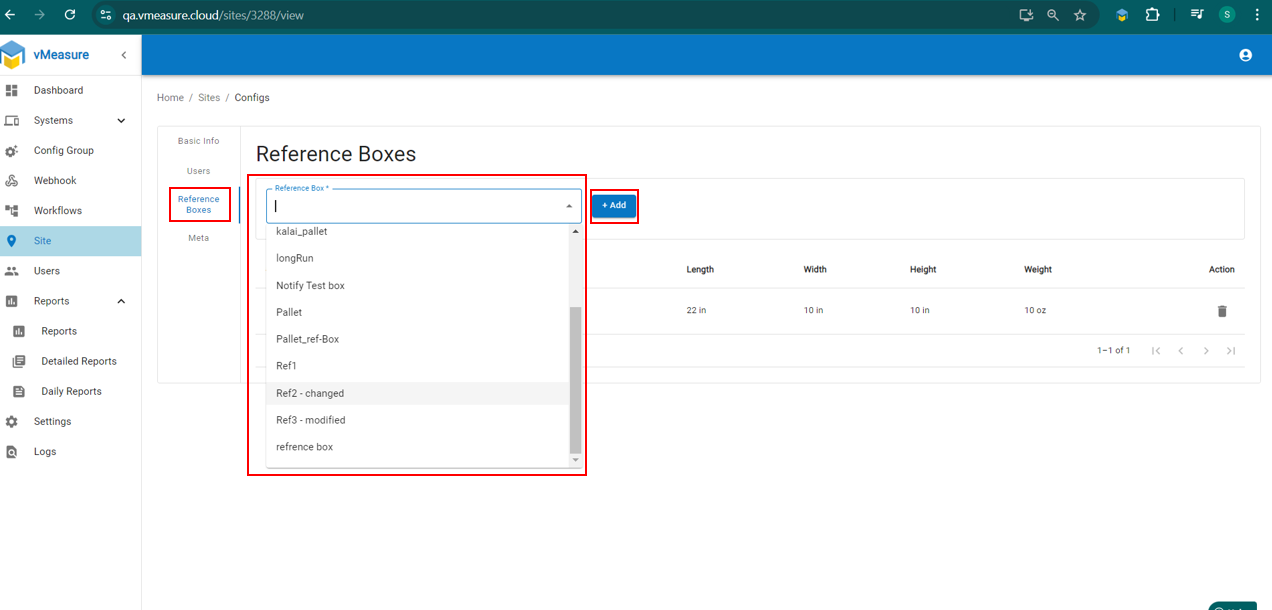Viewport: 1272px width, 610px height.
Task: Open the Dashboard icon in the sidebar
Action: [x=12, y=90]
